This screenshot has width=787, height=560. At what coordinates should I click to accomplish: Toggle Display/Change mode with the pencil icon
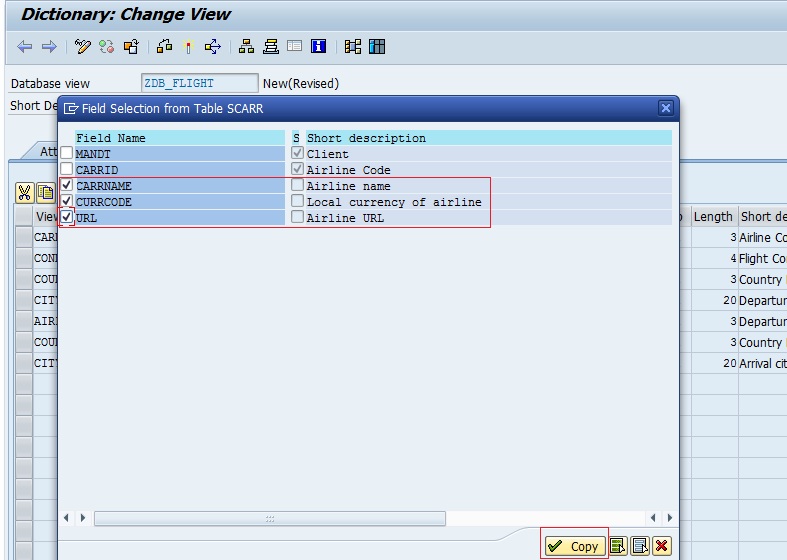tap(83, 47)
